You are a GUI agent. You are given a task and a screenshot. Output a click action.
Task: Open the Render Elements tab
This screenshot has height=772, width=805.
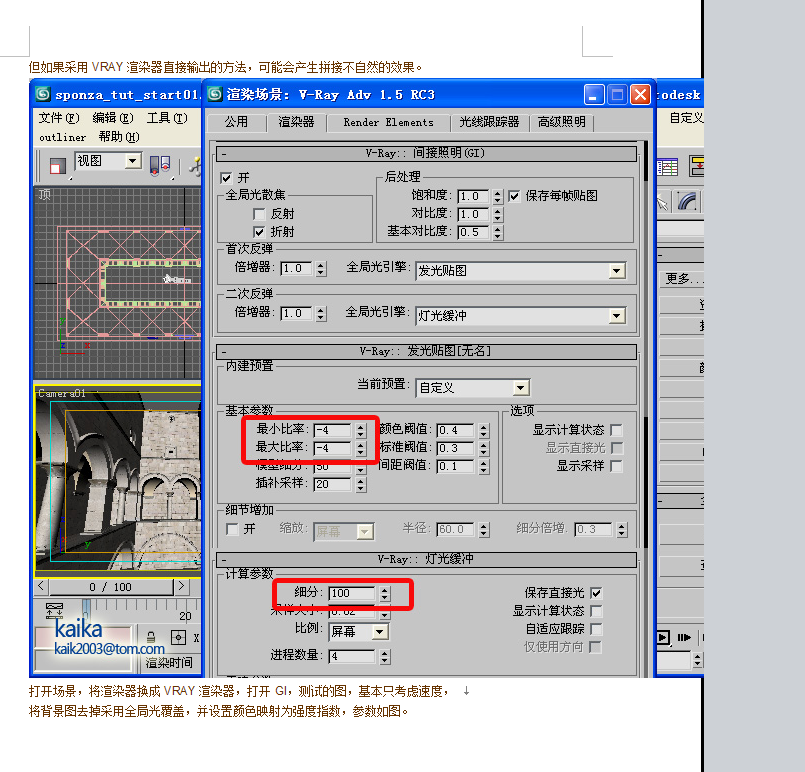click(x=388, y=122)
